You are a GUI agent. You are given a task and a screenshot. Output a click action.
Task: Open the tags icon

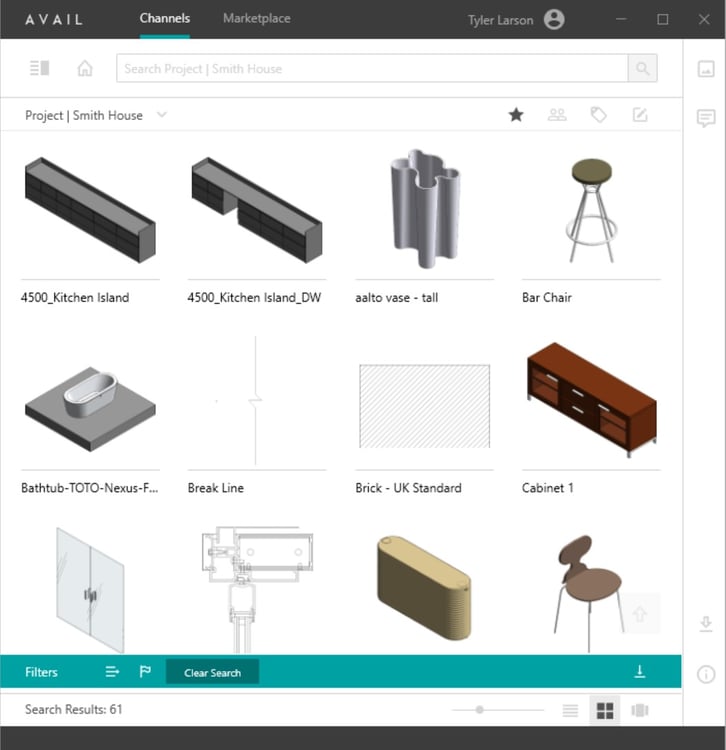pos(599,115)
